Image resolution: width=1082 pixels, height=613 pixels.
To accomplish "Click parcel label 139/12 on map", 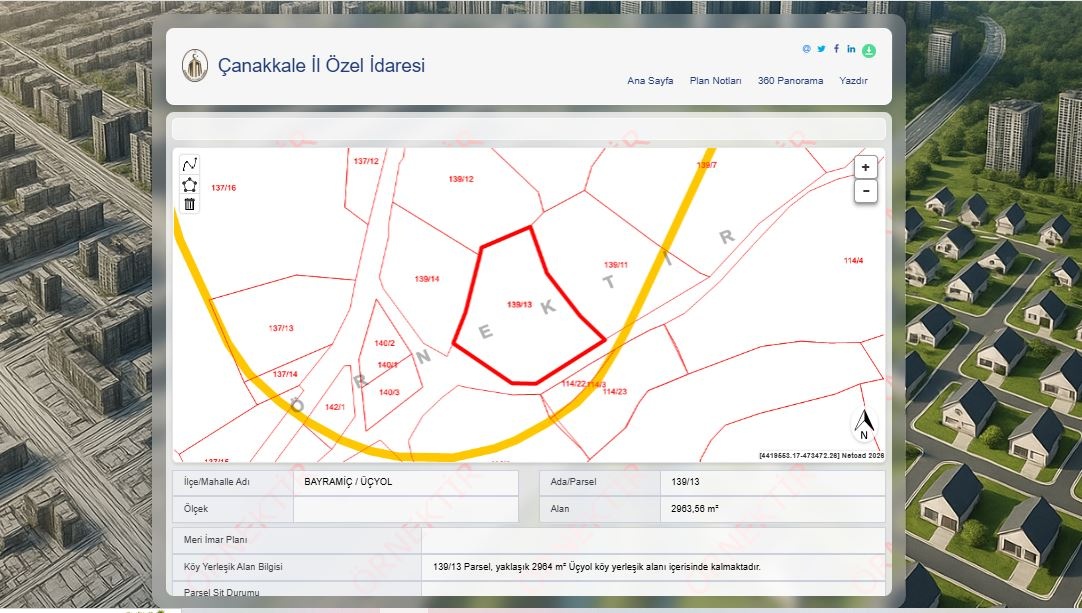I will click(x=461, y=179).
